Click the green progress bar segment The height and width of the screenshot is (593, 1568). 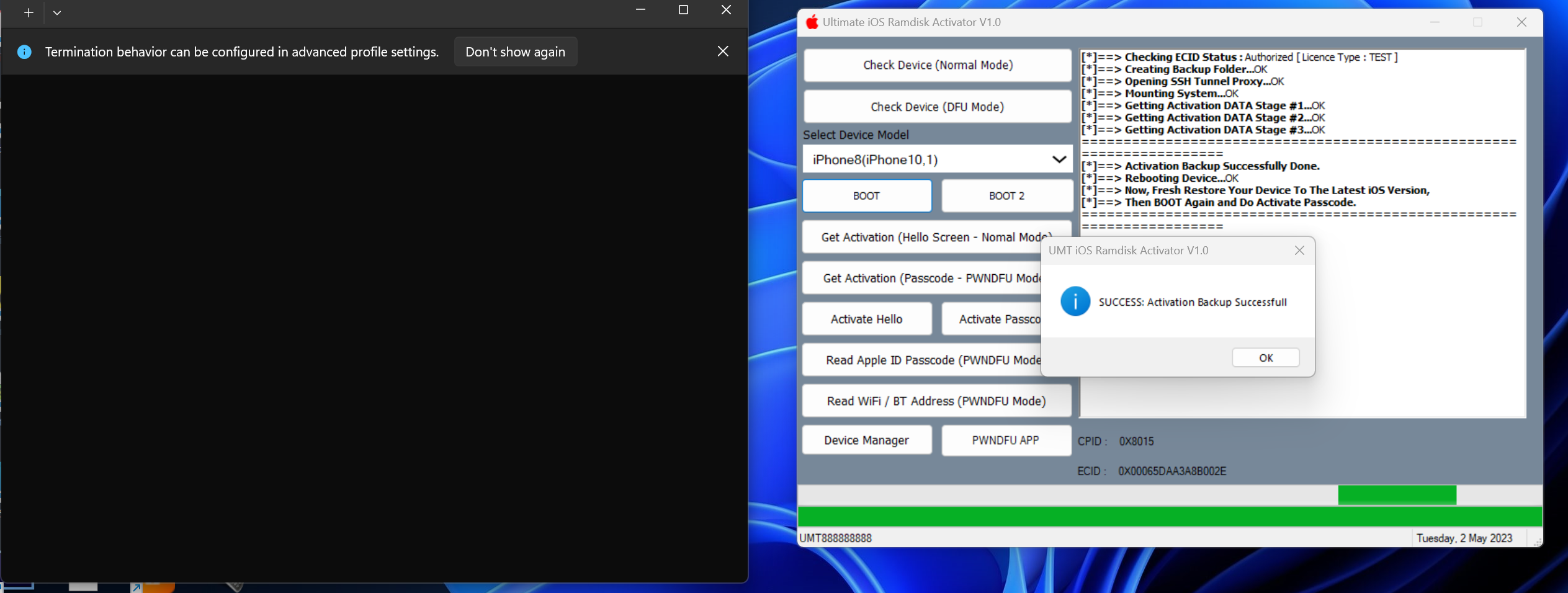click(1396, 495)
